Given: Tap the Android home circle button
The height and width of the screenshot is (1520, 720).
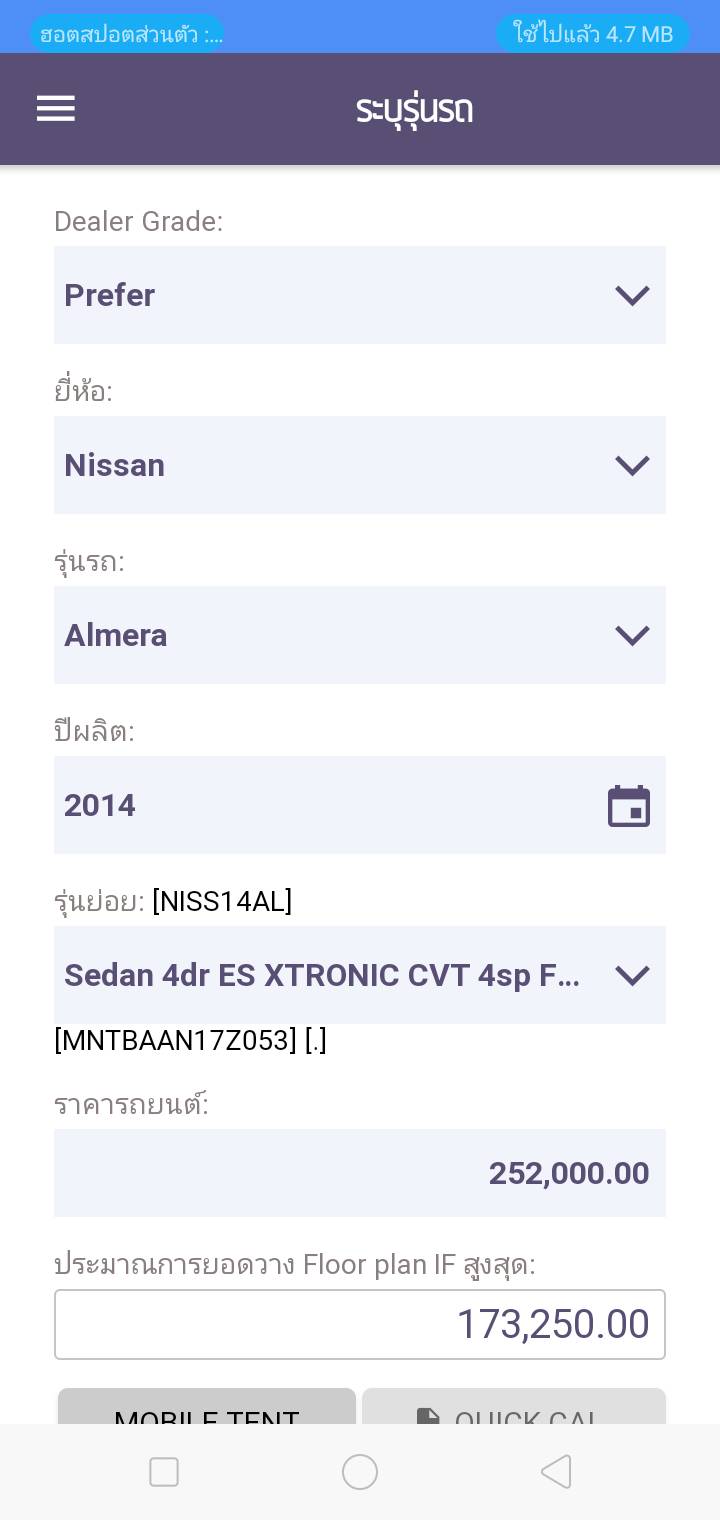Looking at the screenshot, I should coord(360,1472).
